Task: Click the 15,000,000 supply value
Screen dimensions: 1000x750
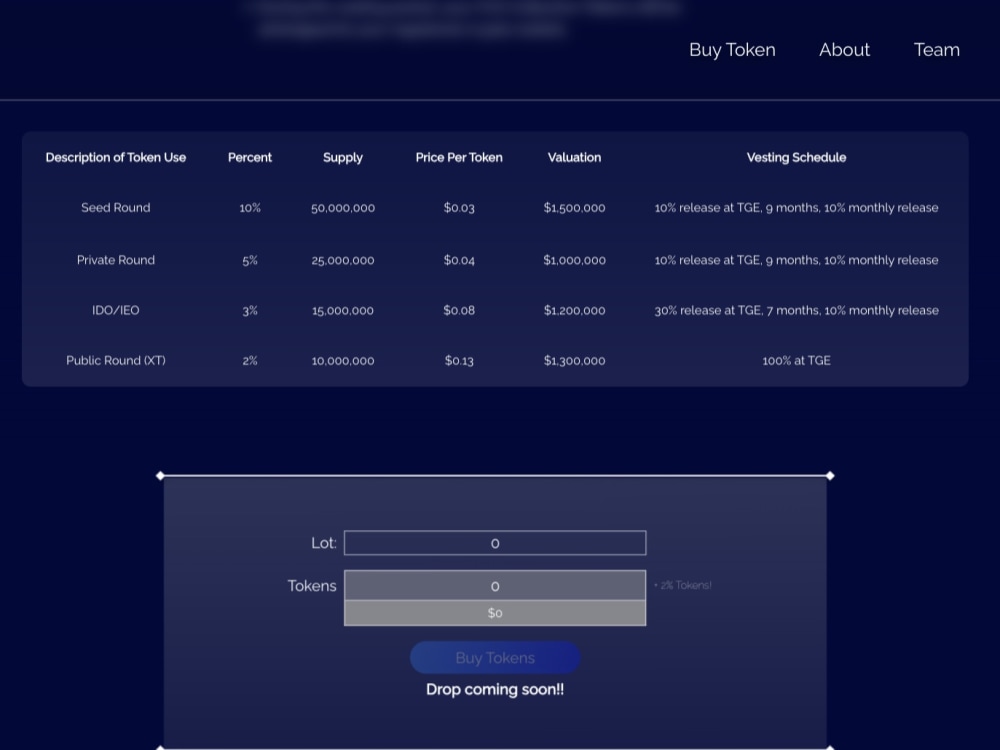Action: [x=343, y=311]
